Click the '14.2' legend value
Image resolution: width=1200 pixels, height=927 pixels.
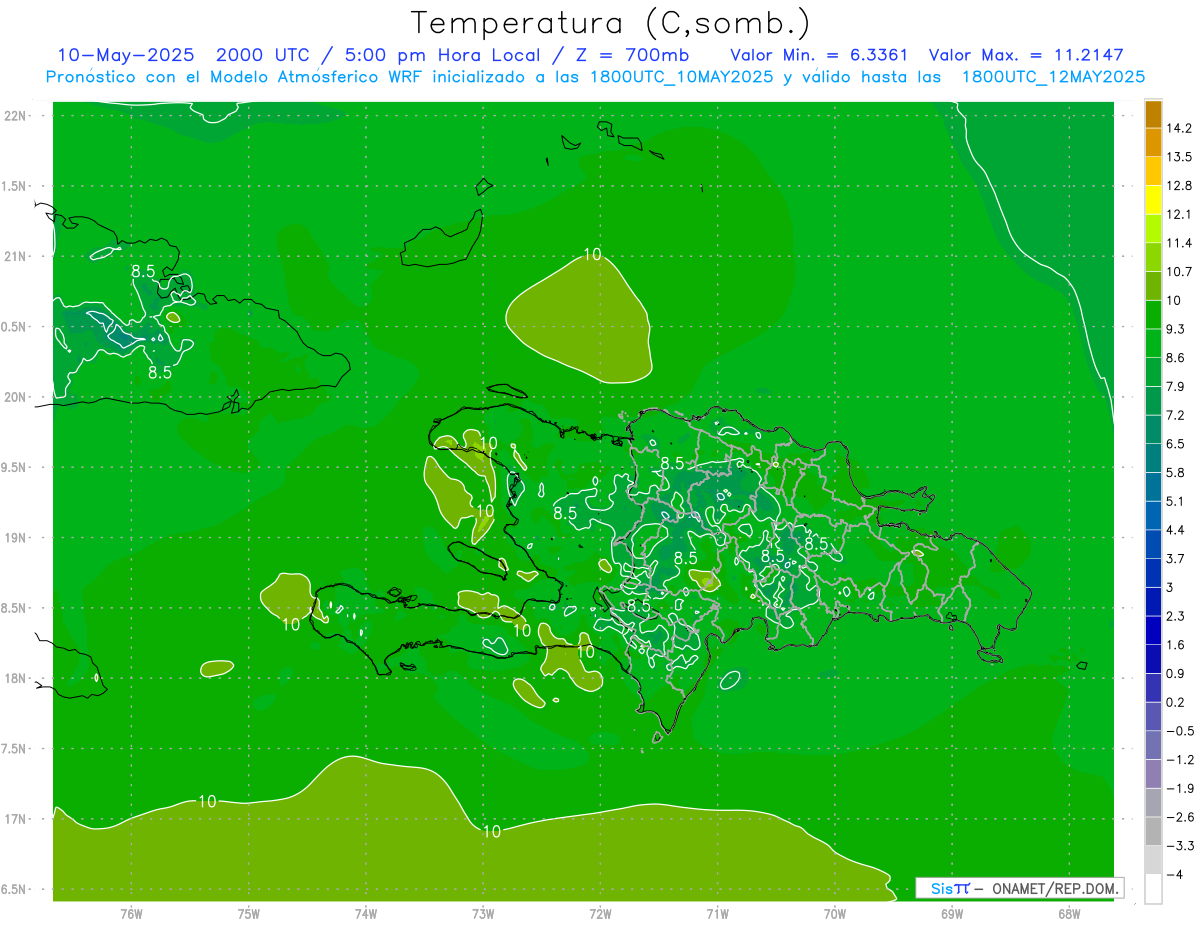click(x=1180, y=128)
